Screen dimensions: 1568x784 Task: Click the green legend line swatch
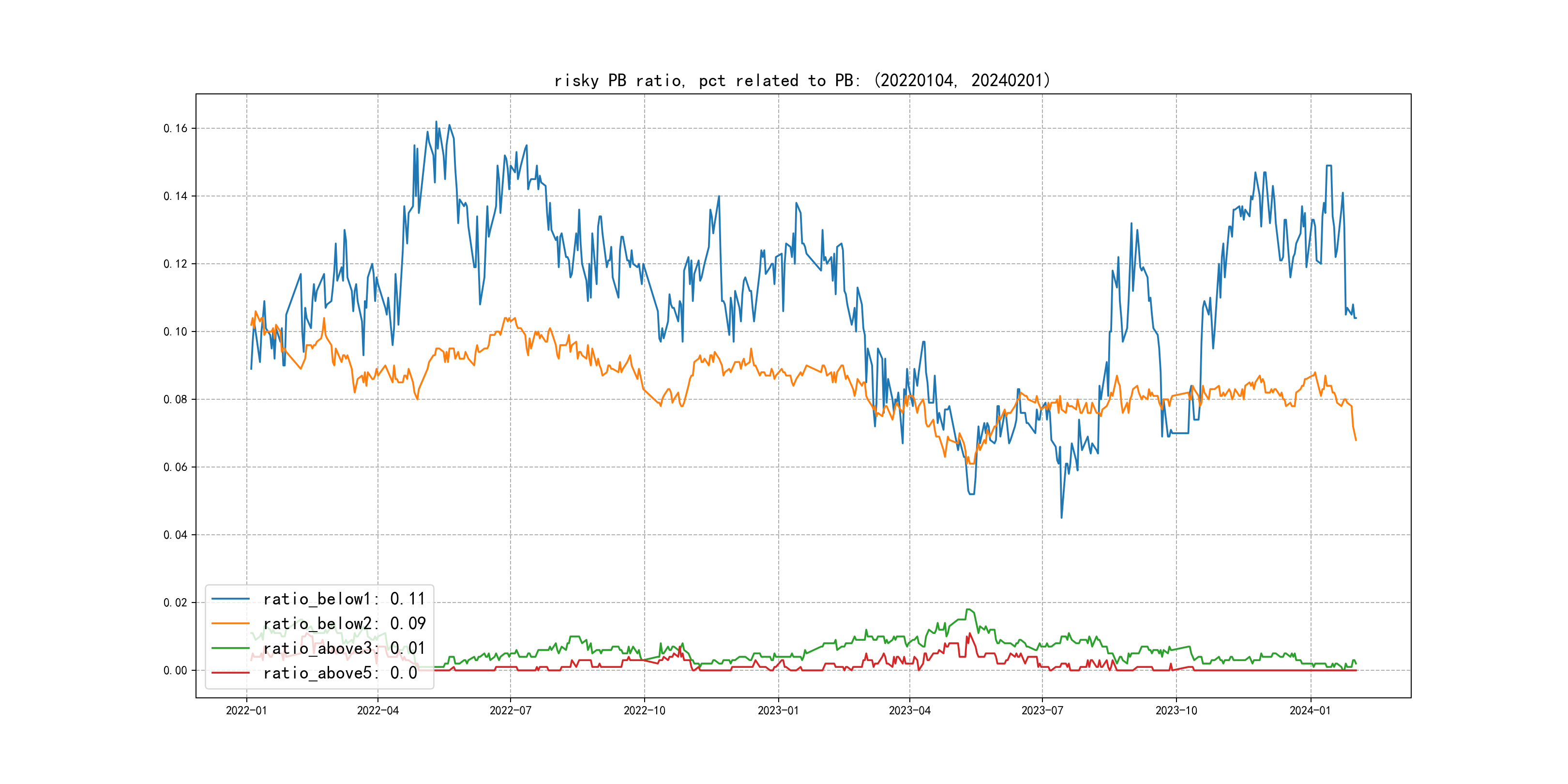(230, 648)
